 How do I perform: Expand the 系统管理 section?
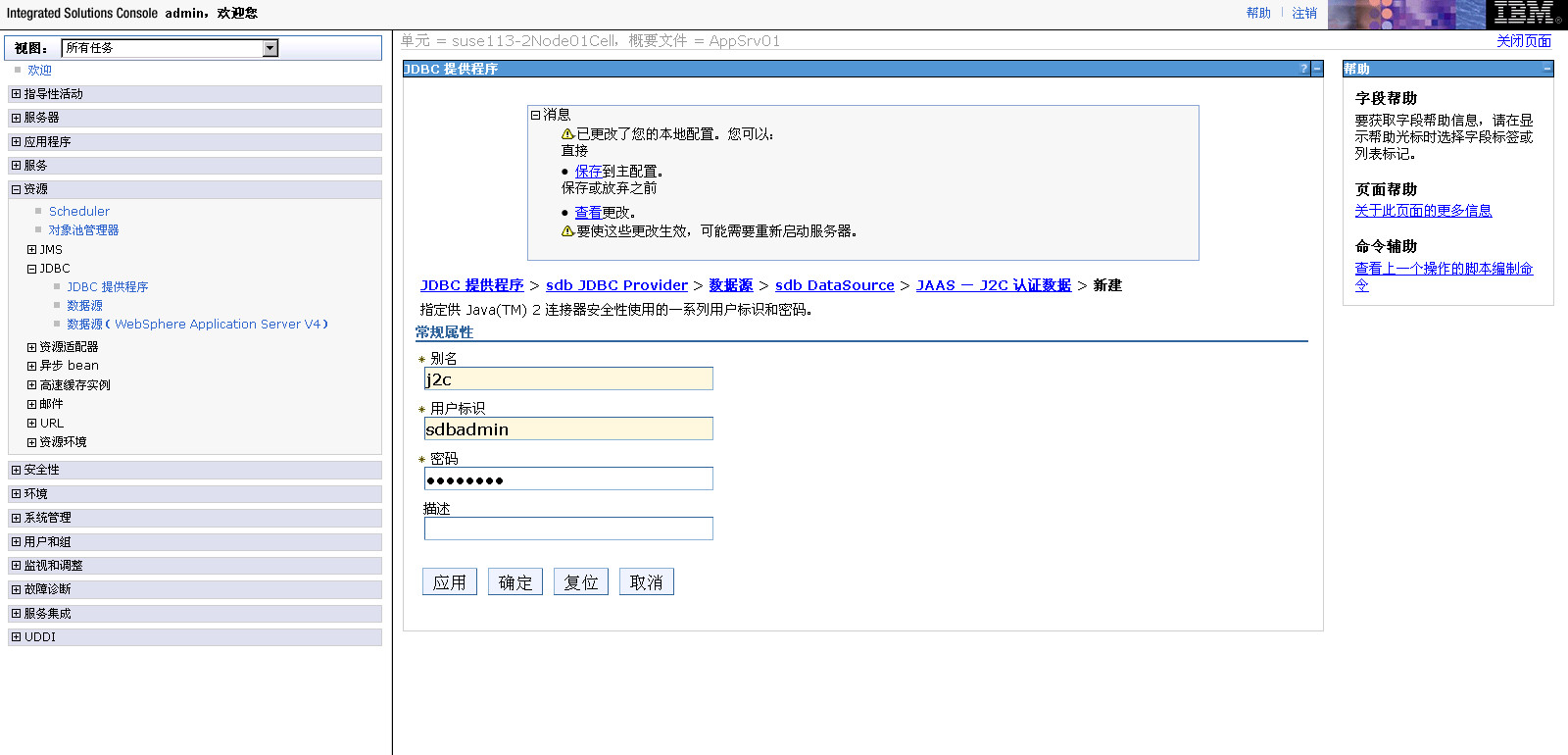pyautogui.click(x=16, y=518)
